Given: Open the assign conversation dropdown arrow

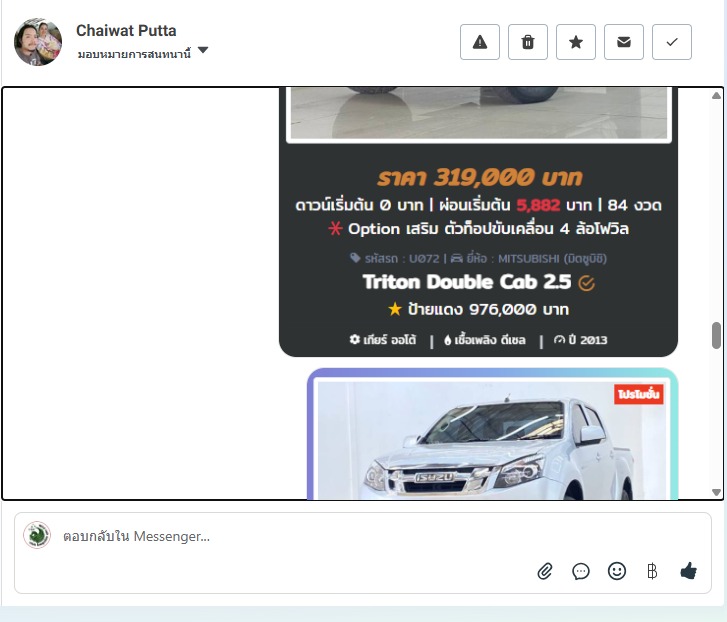Looking at the screenshot, I should [x=203, y=50].
